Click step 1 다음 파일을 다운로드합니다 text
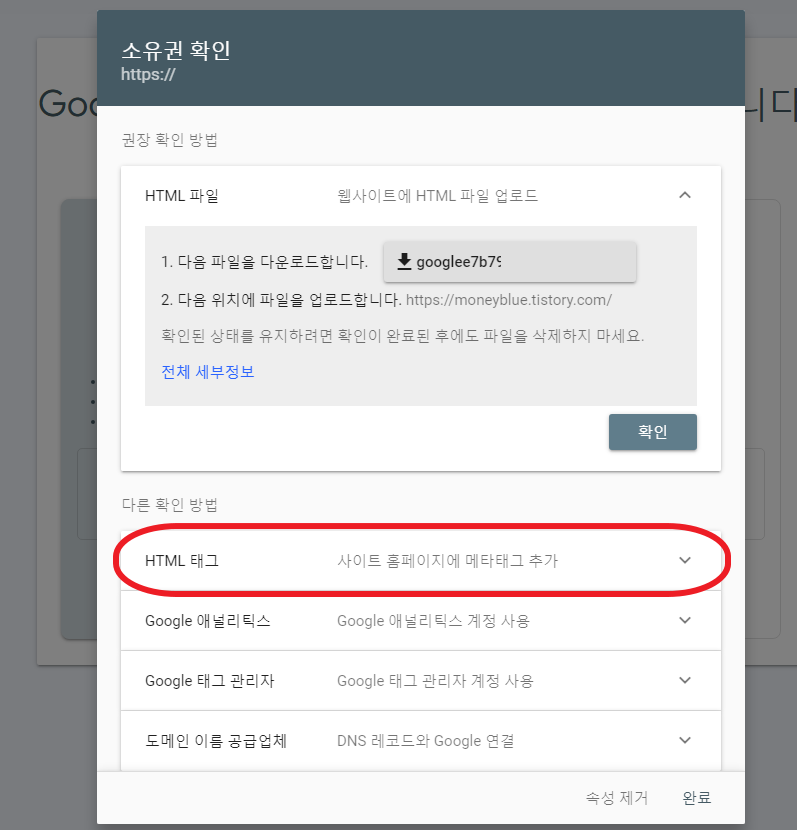 [264, 261]
